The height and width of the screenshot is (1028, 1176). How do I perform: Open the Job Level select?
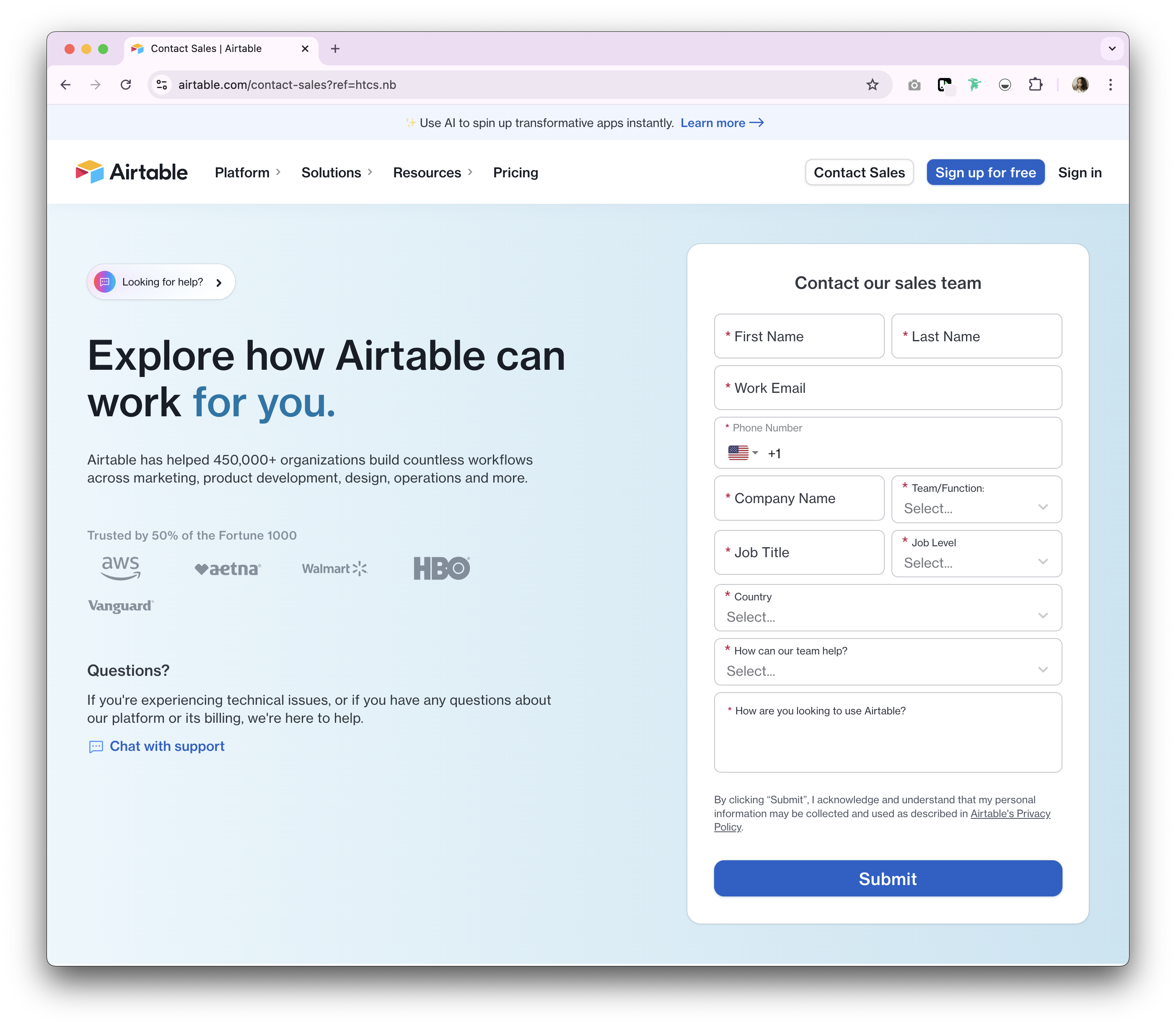(x=976, y=562)
